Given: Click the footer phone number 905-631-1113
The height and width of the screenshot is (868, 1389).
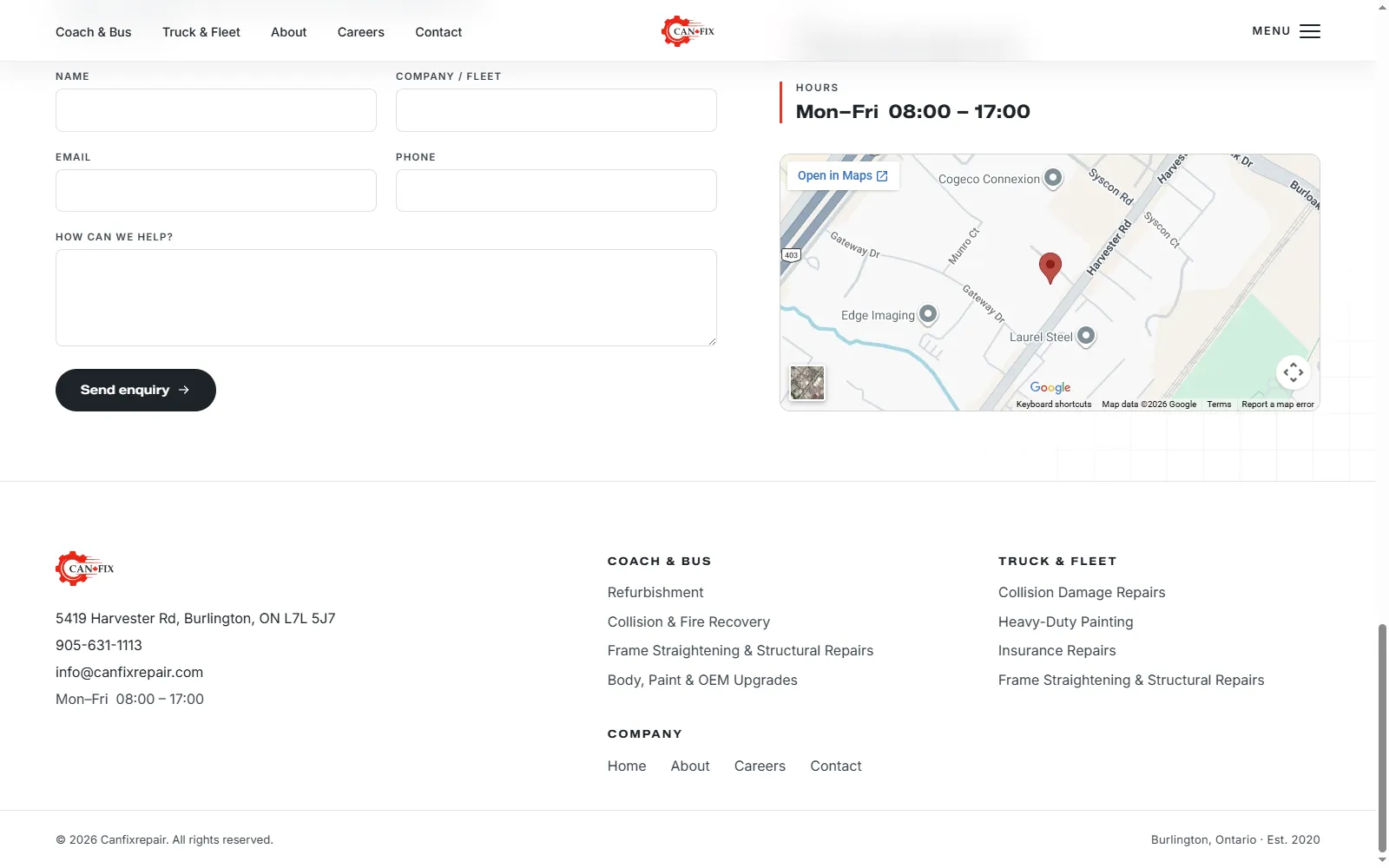Looking at the screenshot, I should point(99,646).
